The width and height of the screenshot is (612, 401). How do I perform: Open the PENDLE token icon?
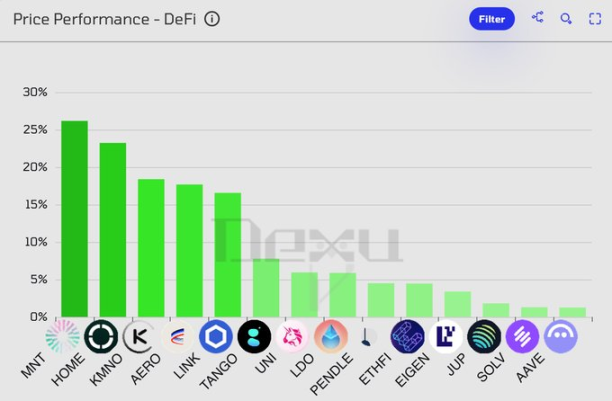click(369, 336)
